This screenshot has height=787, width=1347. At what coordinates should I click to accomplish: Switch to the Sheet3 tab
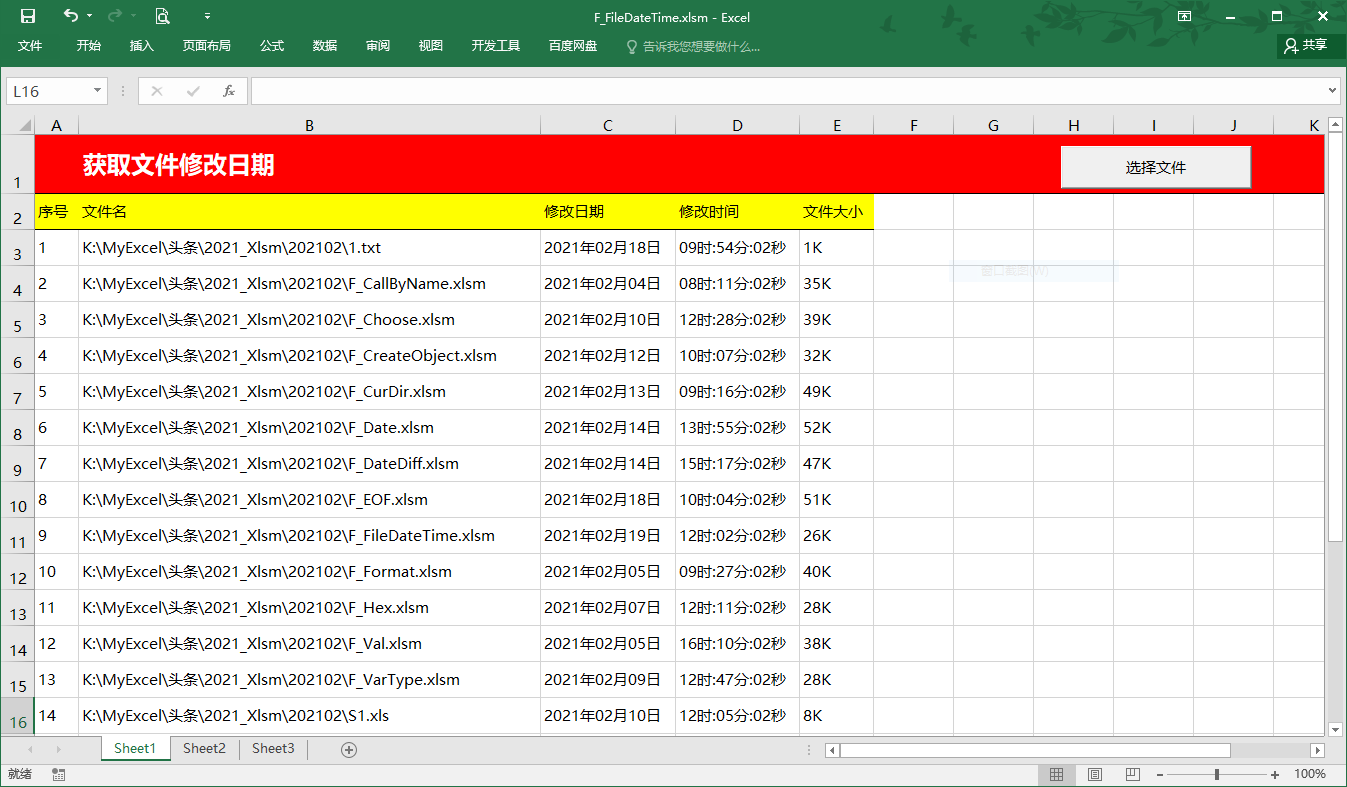[x=273, y=748]
